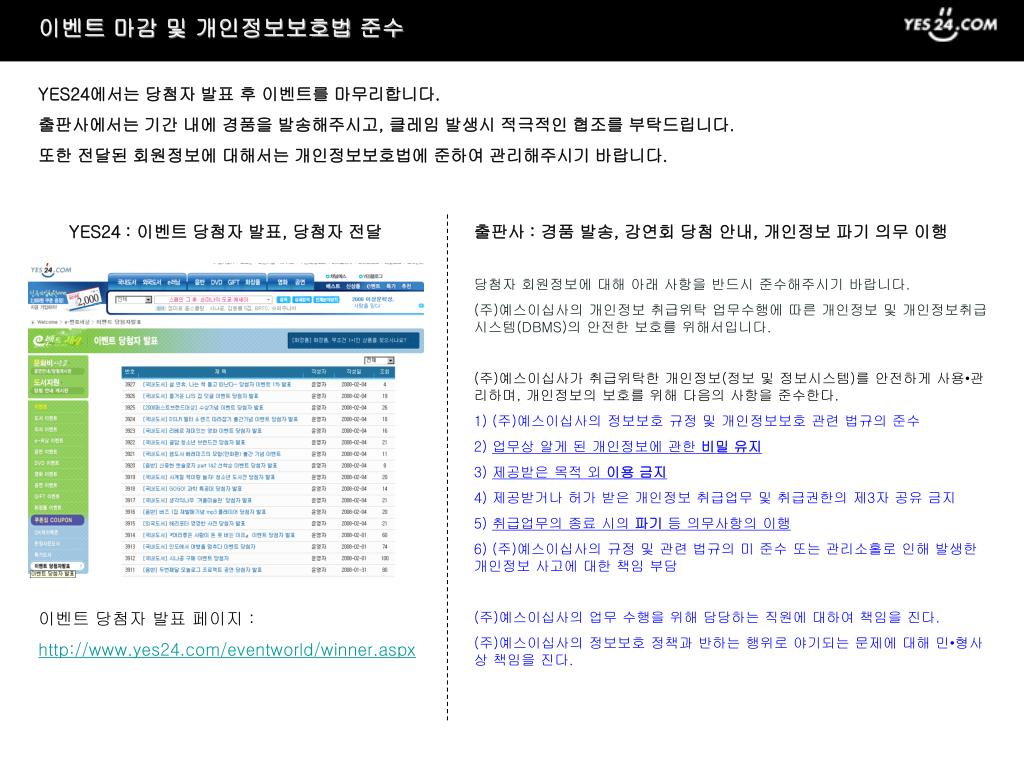
Task: Open winners post number 3925
Action: click(x=202, y=408)
